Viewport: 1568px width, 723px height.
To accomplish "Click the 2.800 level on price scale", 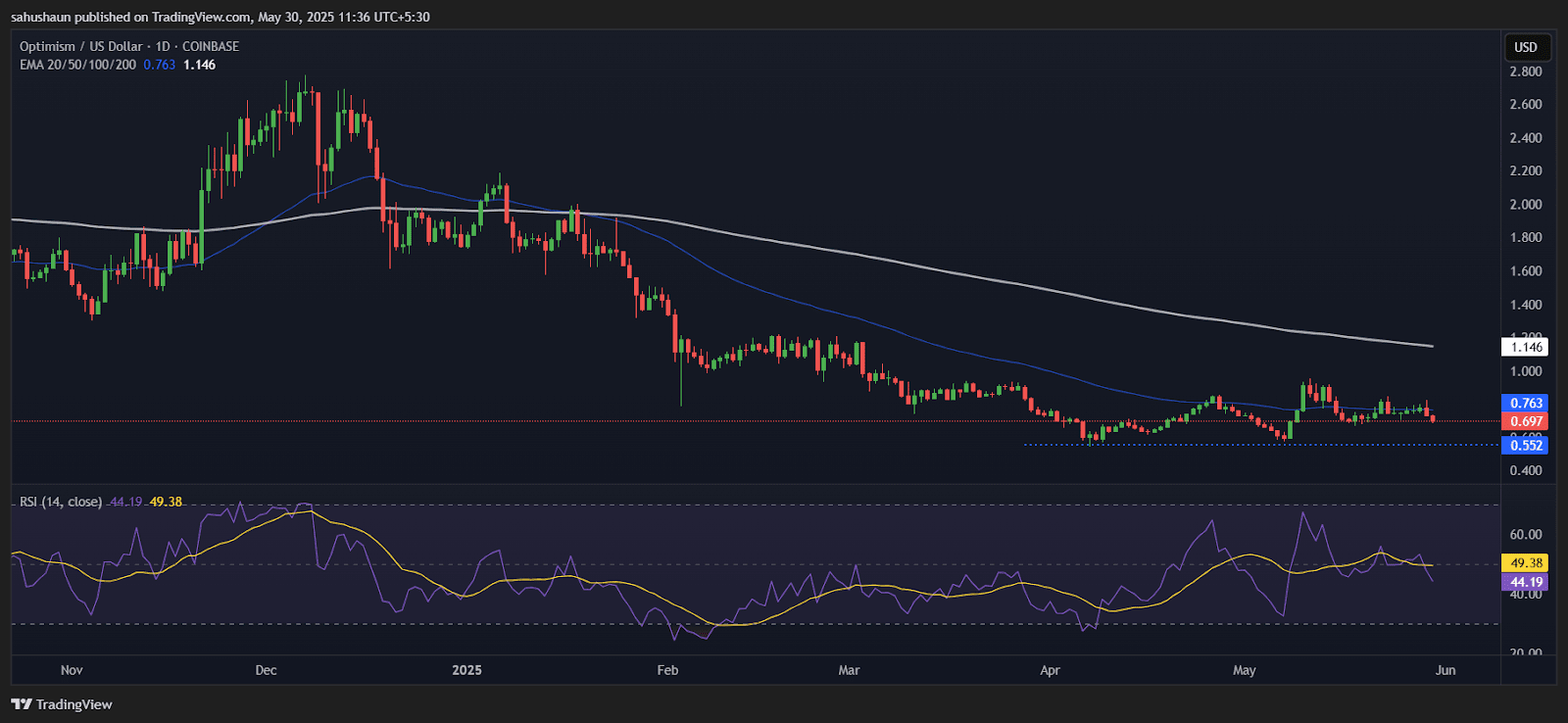I will pos(1525,72).
